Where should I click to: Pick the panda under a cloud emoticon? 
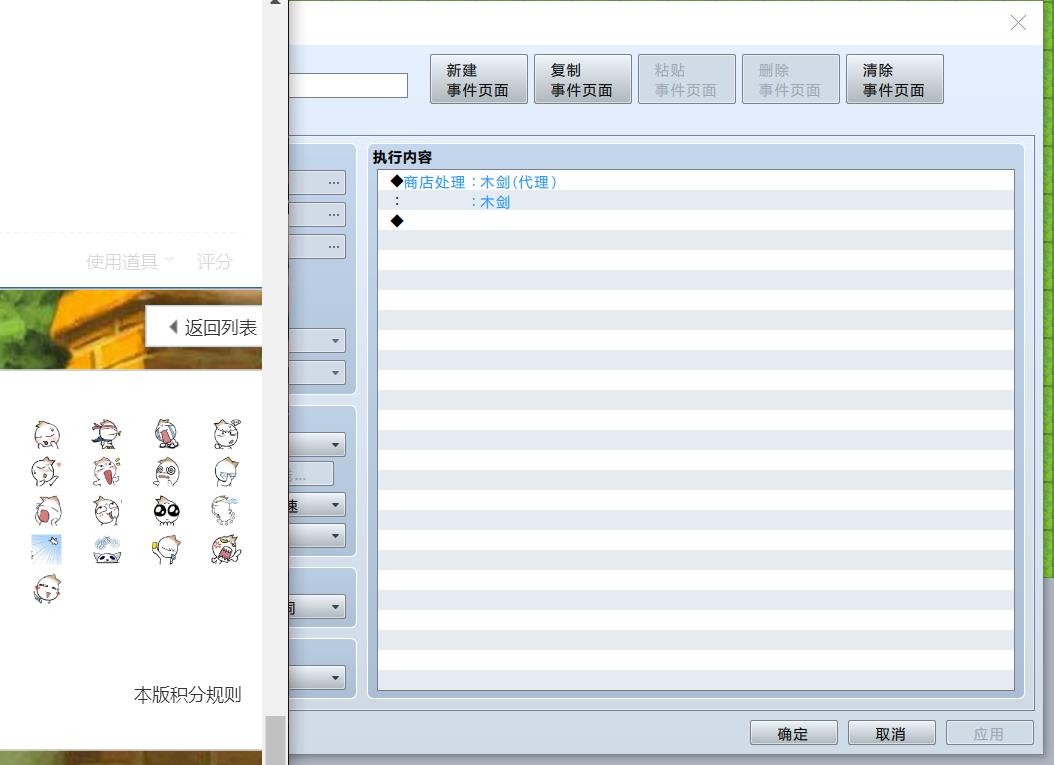106,549
